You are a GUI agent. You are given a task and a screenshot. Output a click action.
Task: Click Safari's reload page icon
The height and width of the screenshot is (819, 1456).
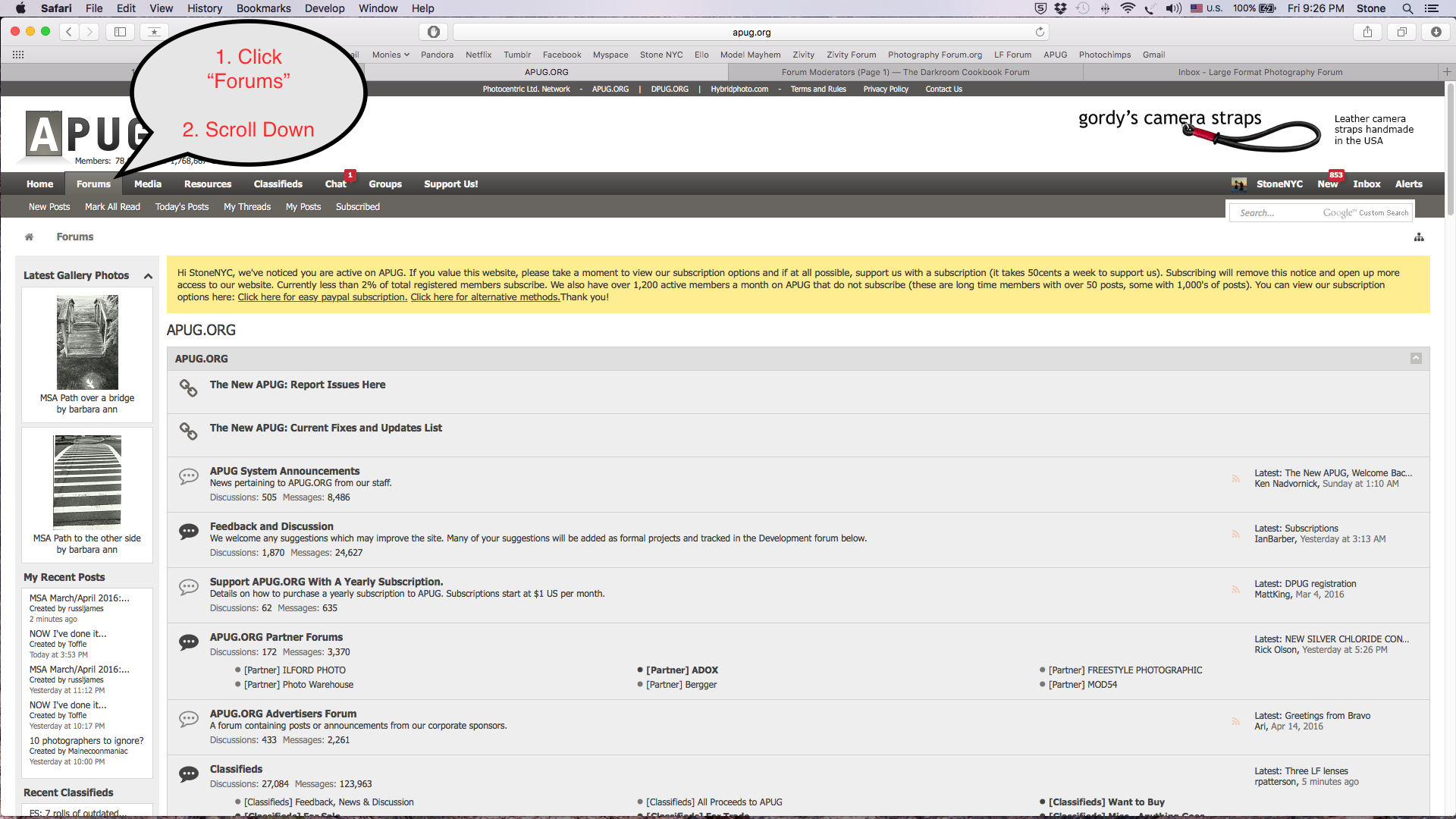[1040, 32]
